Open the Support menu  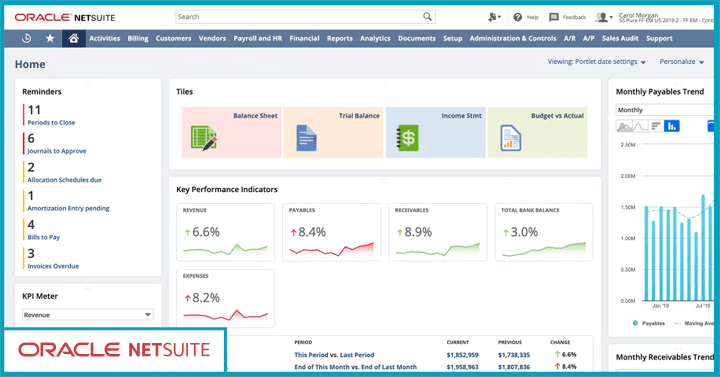[659, 39]
